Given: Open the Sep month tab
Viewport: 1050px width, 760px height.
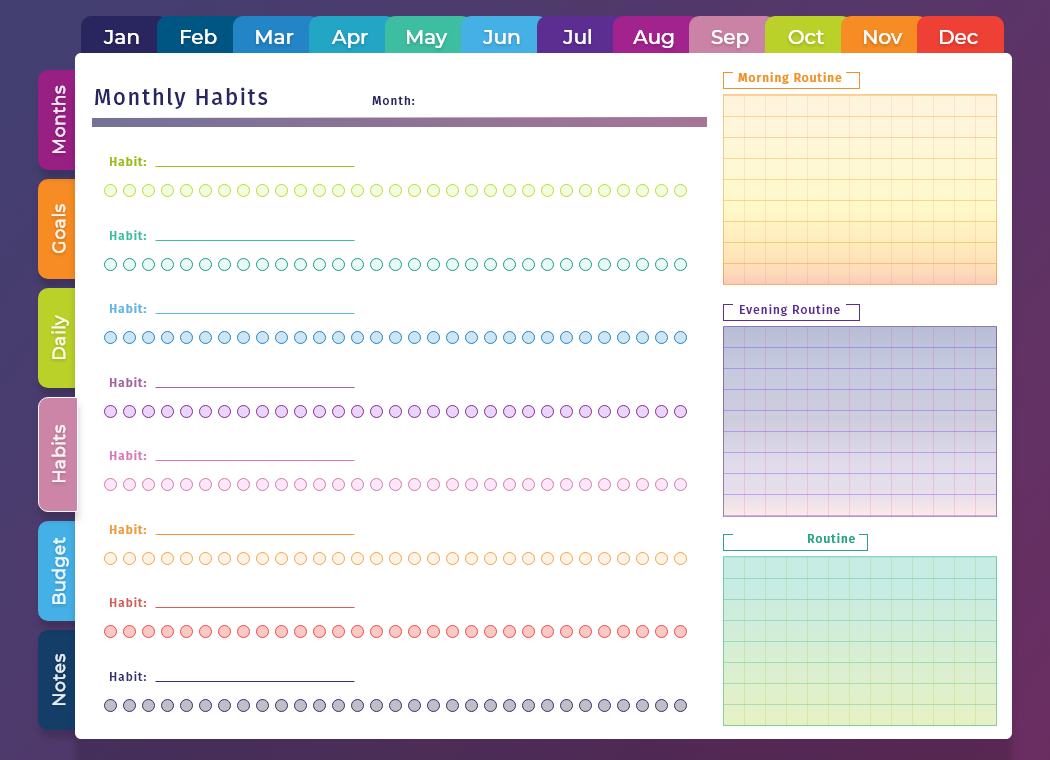Looking at the screenshot, I should pos(729,36).
